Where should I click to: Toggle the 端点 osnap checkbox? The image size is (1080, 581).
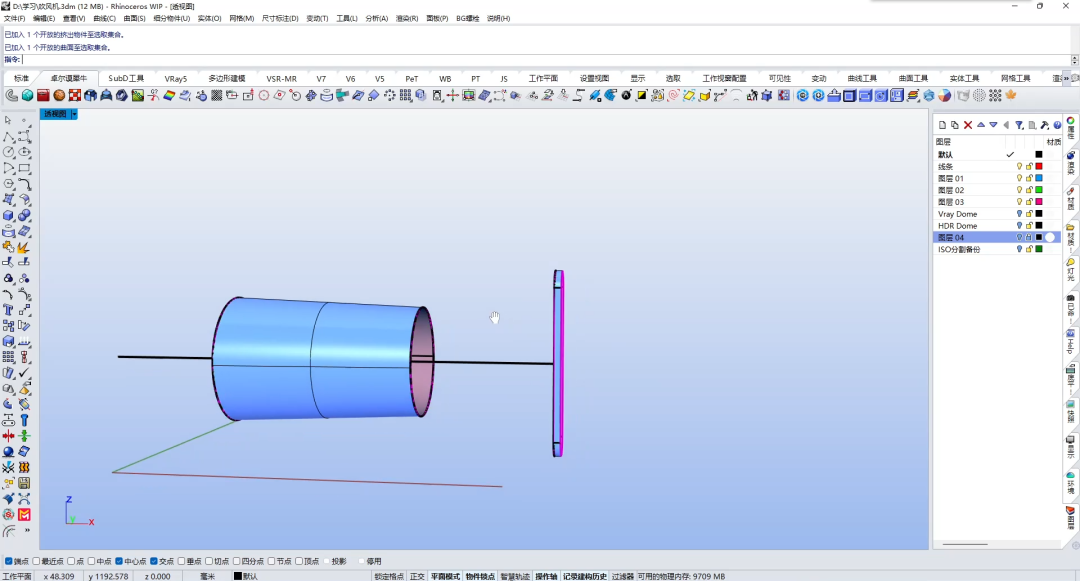(x=9, y=561)
